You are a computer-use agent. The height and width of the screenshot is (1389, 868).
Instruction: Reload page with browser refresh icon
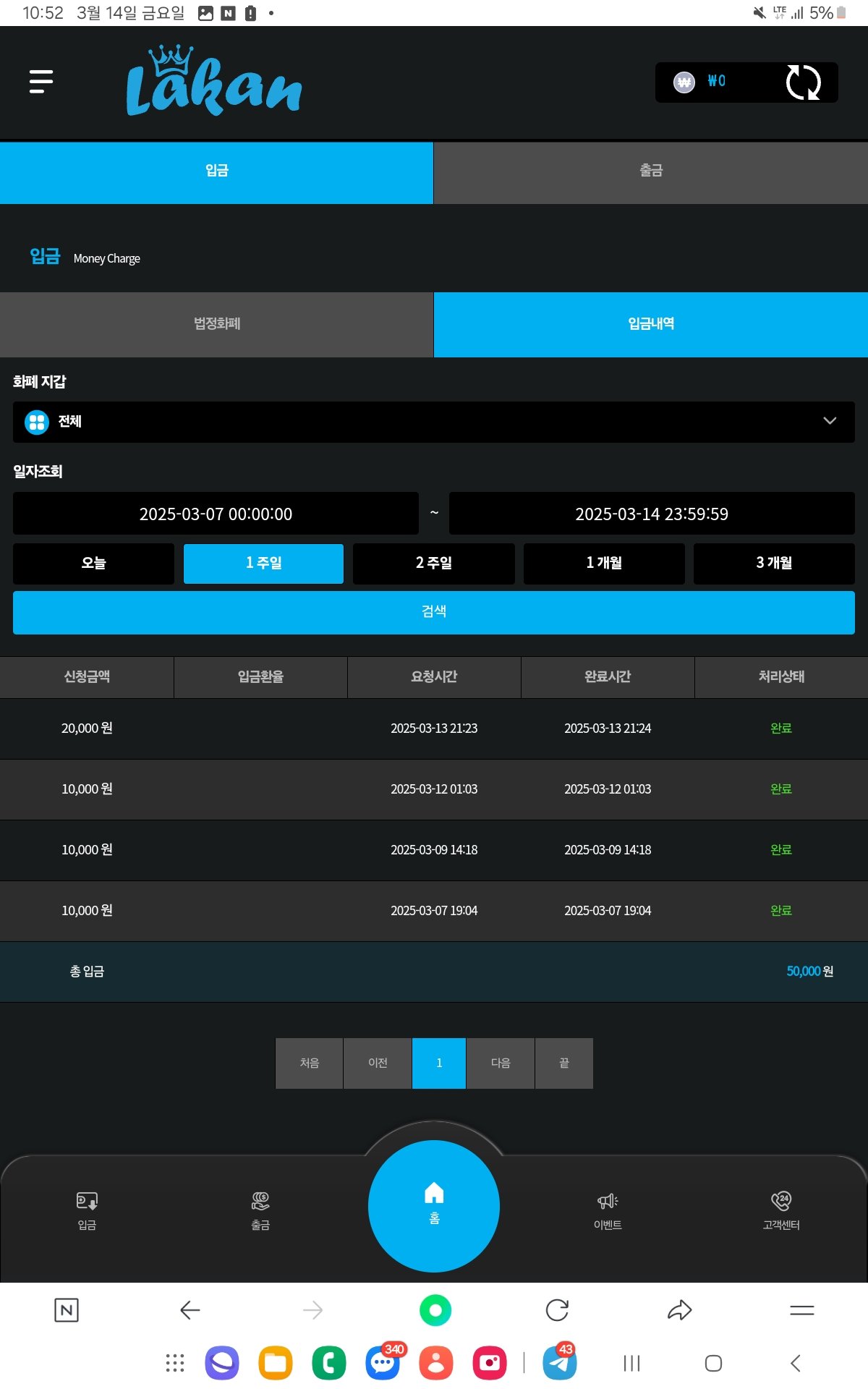tap(557, 1310)
